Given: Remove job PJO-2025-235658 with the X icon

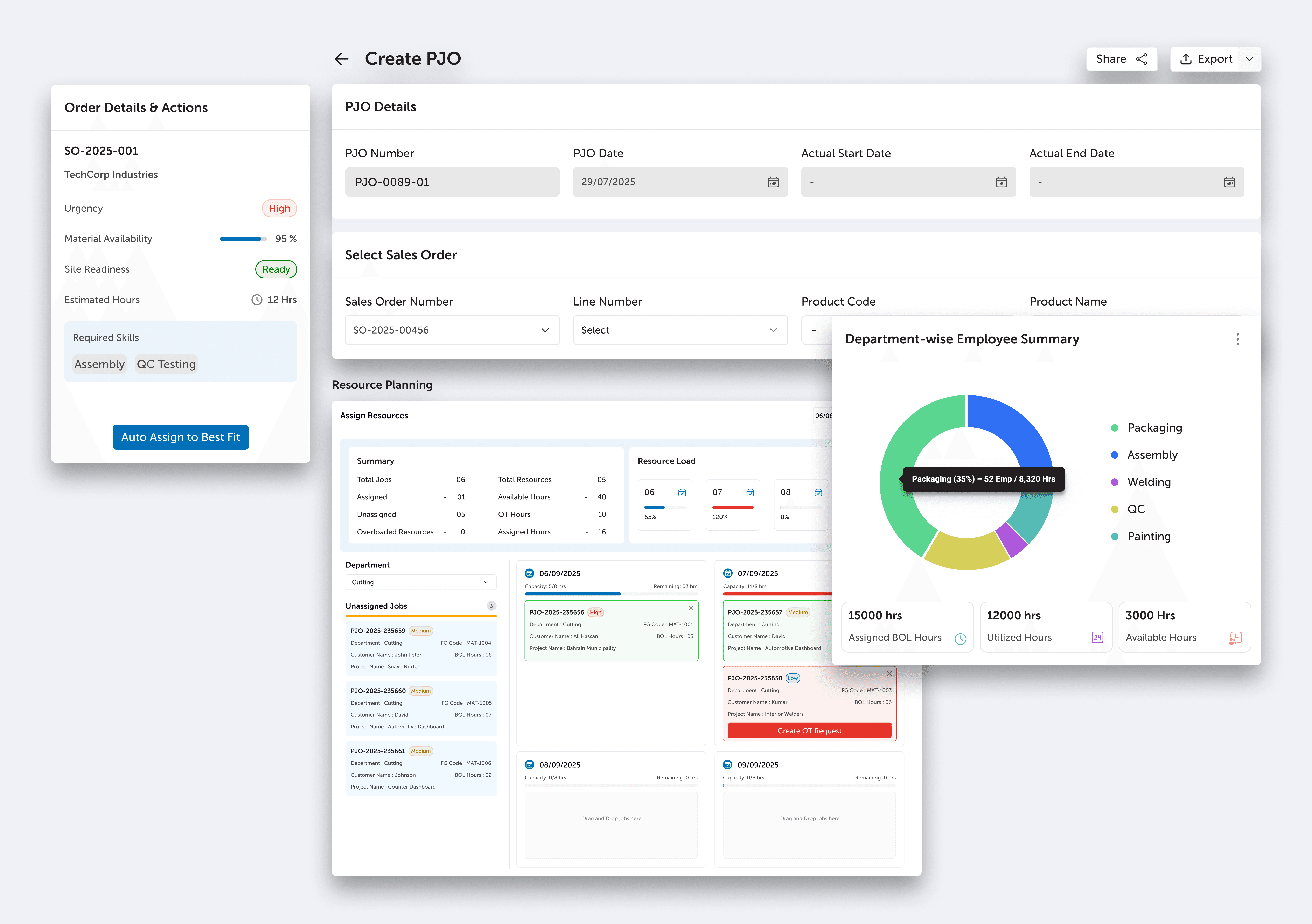Looking at the screenshot, I should pyautogui.click(x=889, y=674).
